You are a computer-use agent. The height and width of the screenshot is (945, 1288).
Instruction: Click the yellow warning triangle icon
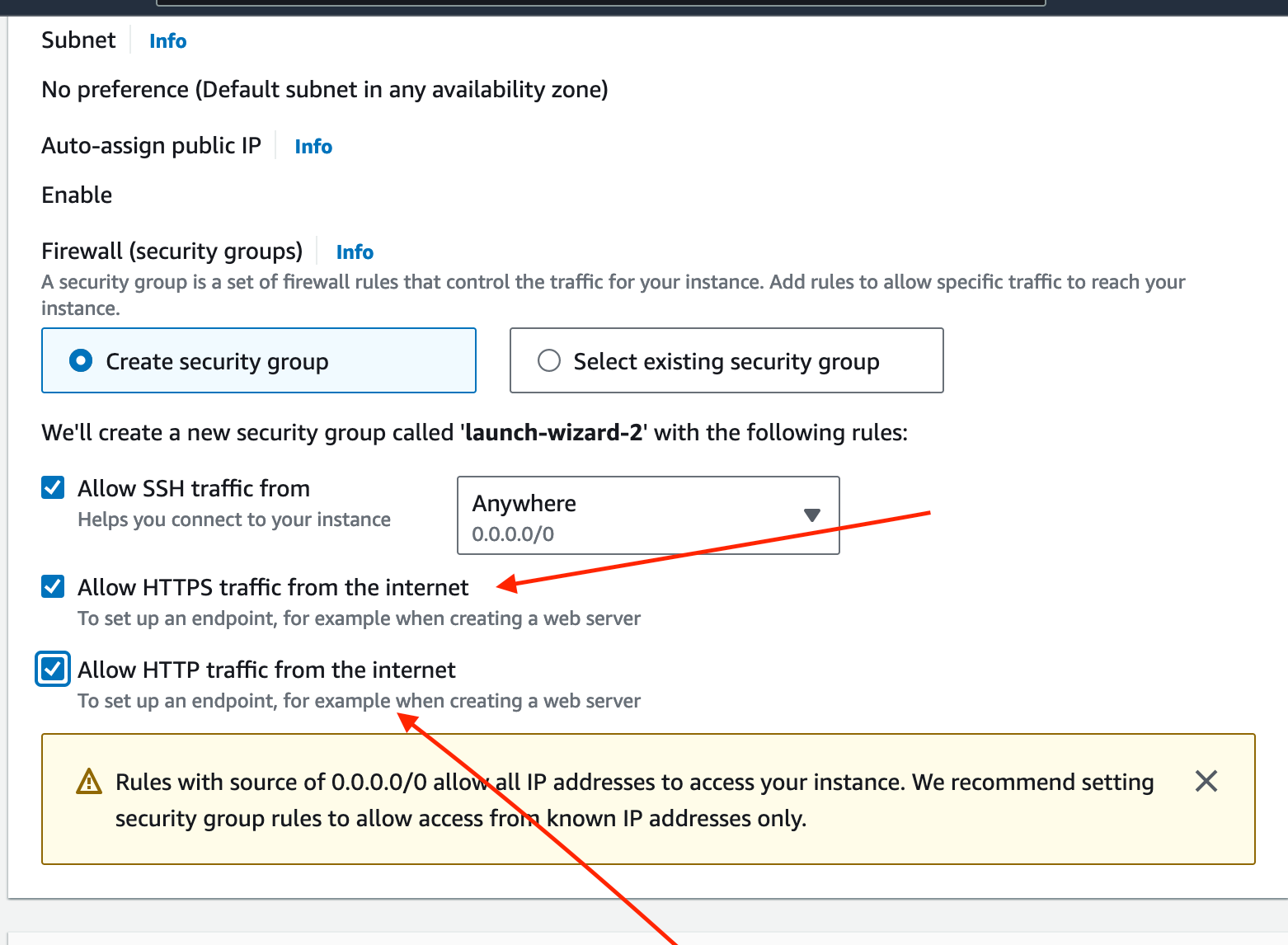tap(88, 781)
